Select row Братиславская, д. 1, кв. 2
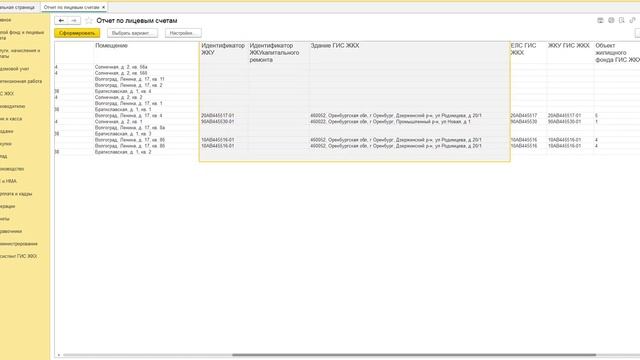The height and width of the screenshot is (360, 640). [x=123, y=152]
